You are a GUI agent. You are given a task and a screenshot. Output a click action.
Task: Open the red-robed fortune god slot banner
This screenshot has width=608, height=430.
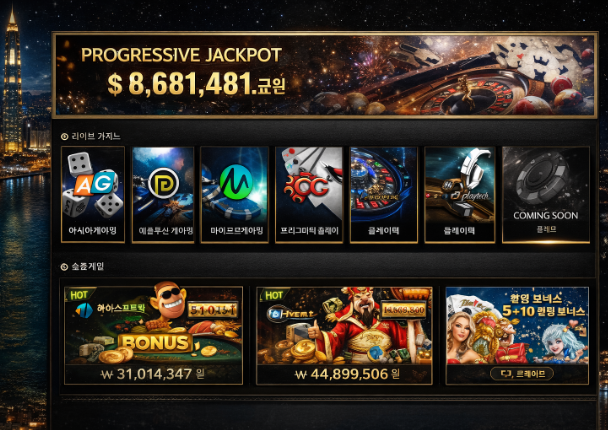[344, 335]
